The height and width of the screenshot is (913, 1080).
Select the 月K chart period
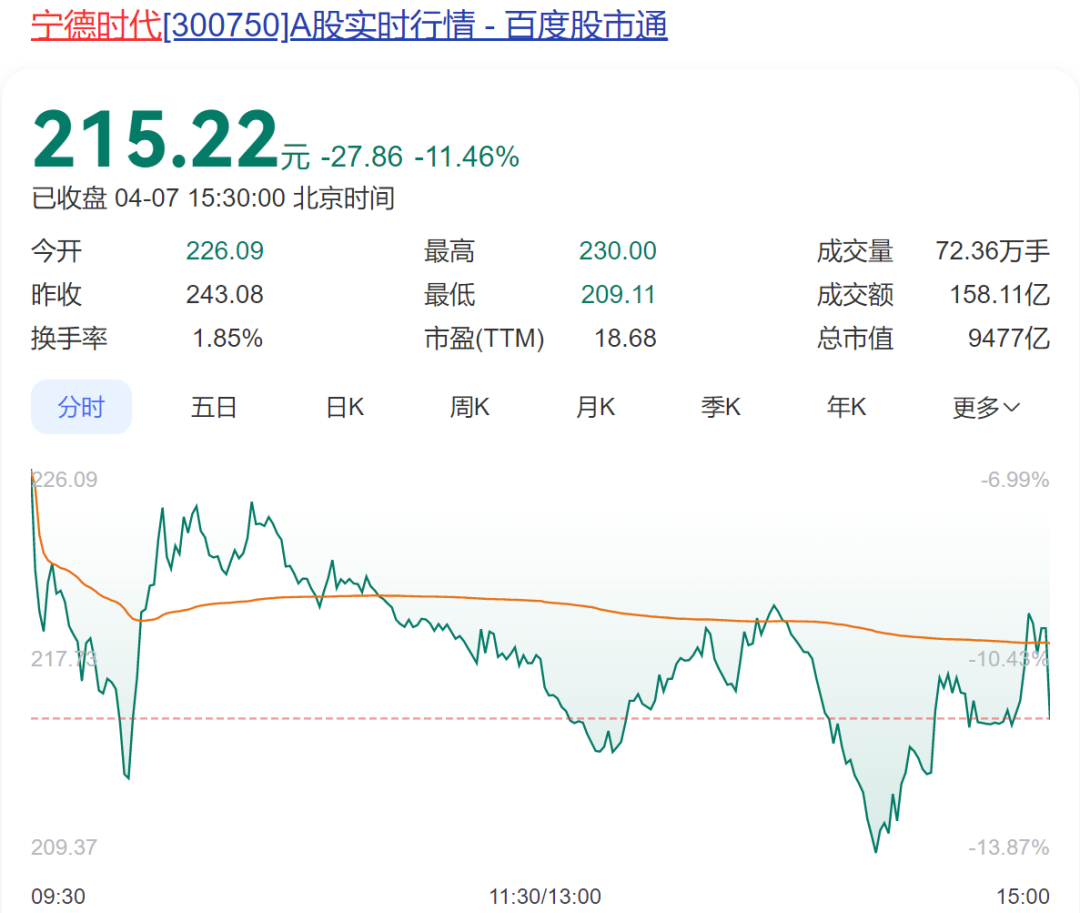tap(595, 406)
